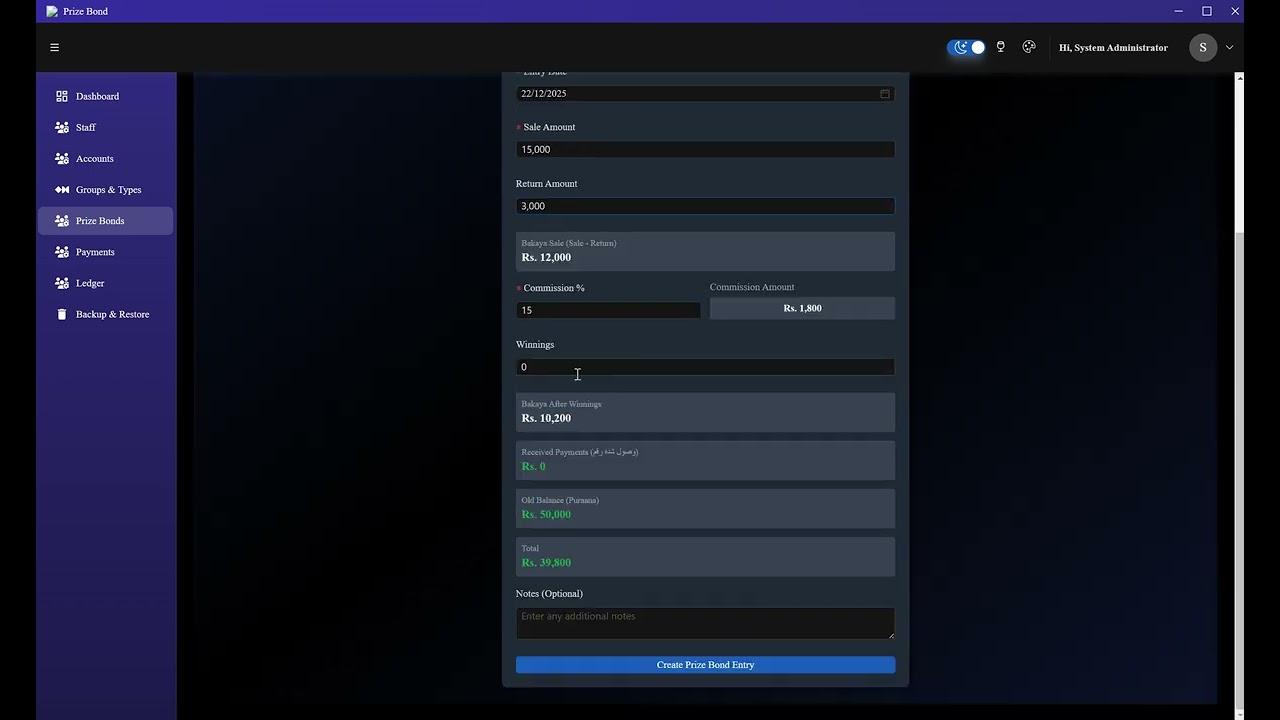
Task: Focus the Return Amount input
Action: point(705,206)
